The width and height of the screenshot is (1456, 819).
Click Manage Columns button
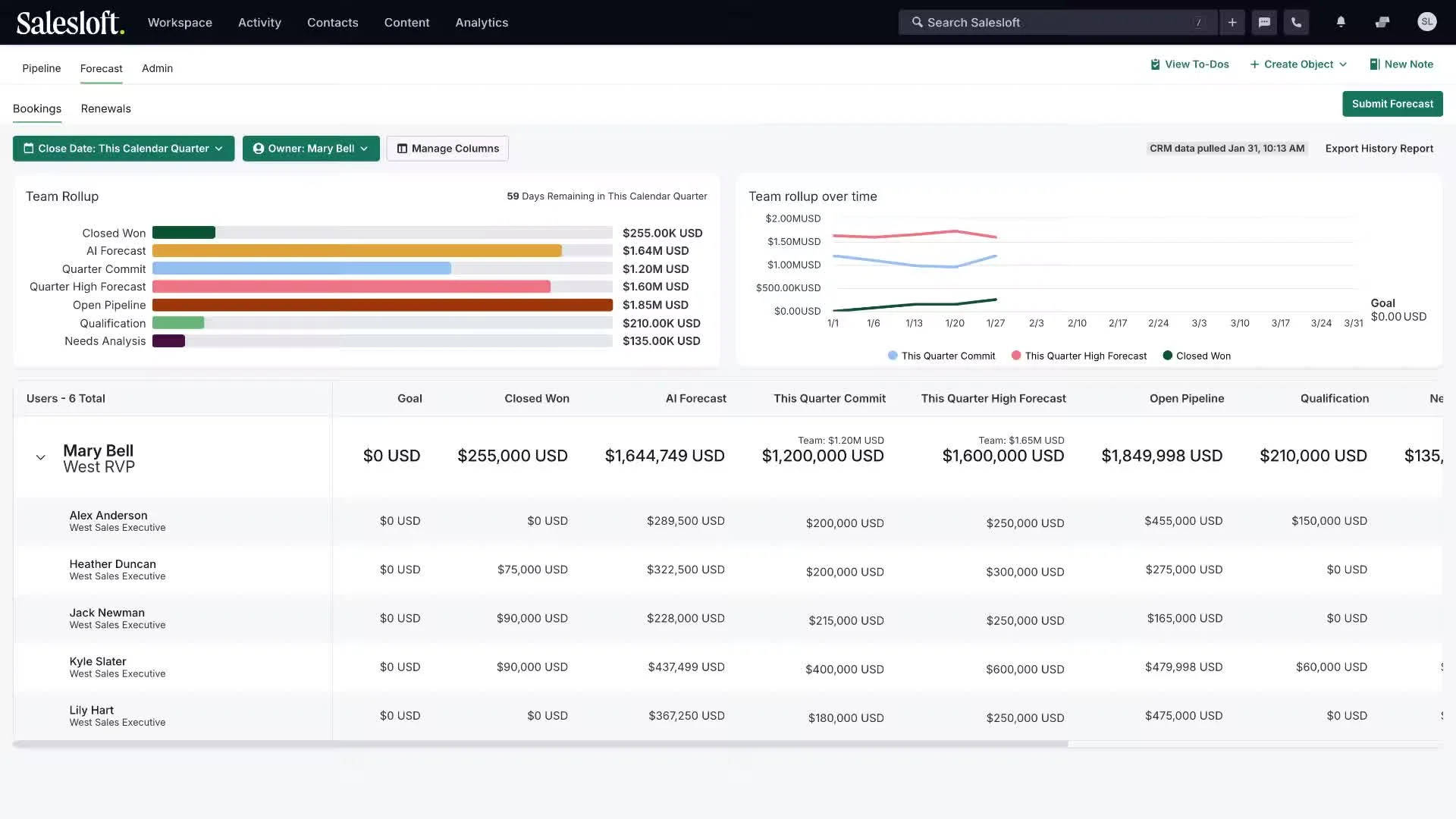[x=447, y=149]
